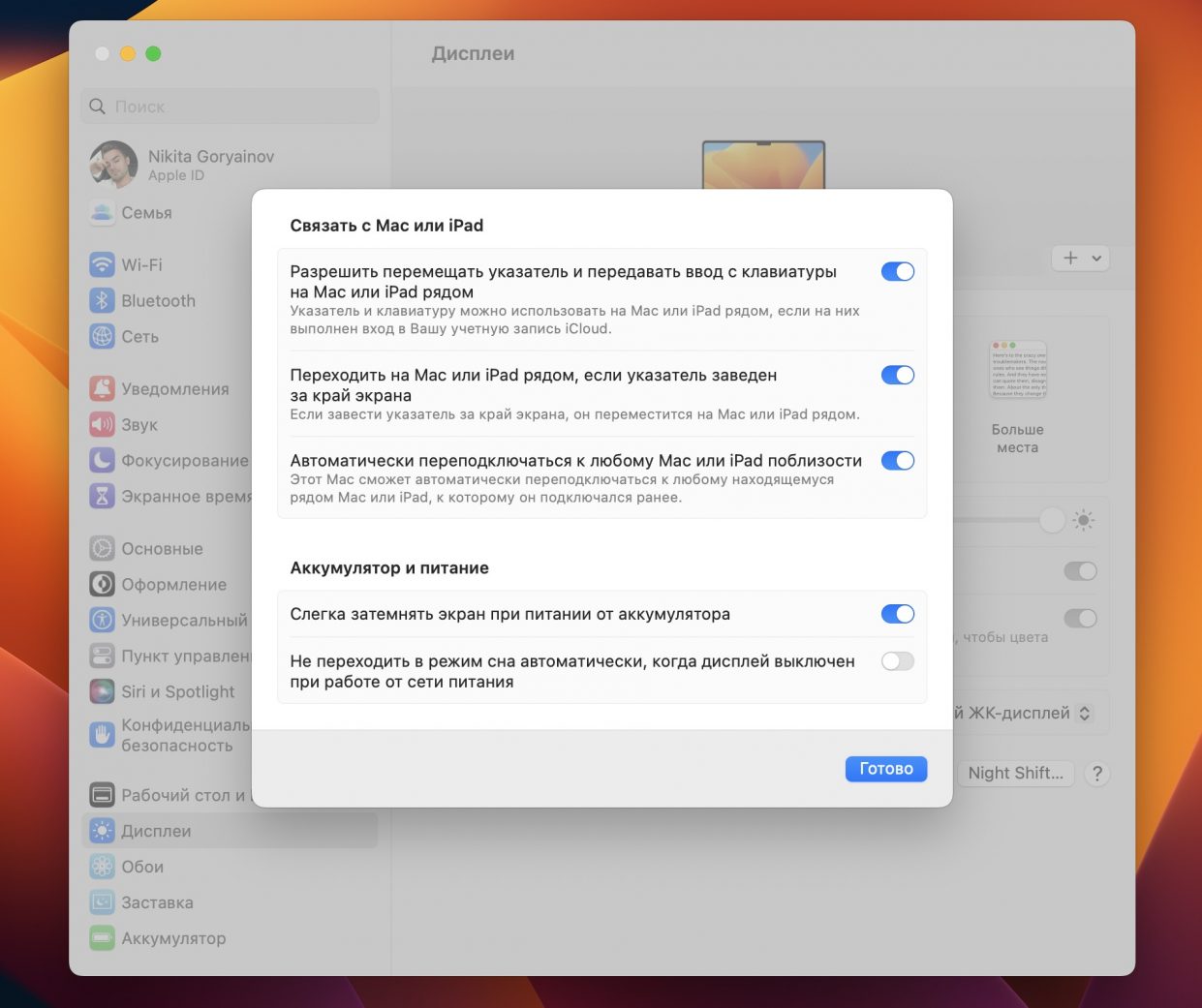Image resolution: width=1202 pixels, height=1008 pixels.
Task: Enable Не переходить в режим сна toggle
Action: pos(898,661)
